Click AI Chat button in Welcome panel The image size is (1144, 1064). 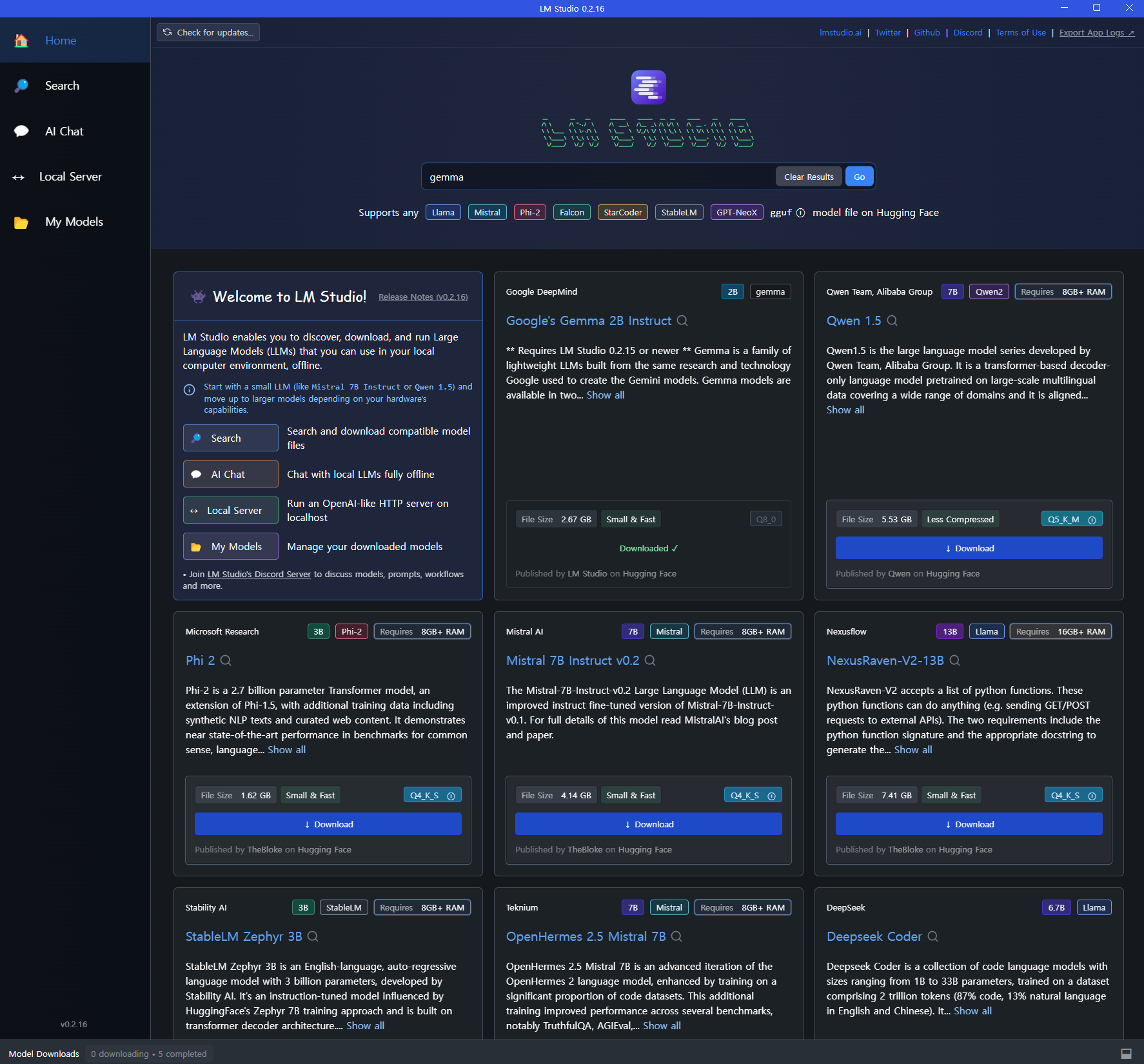tap(231, 474)
